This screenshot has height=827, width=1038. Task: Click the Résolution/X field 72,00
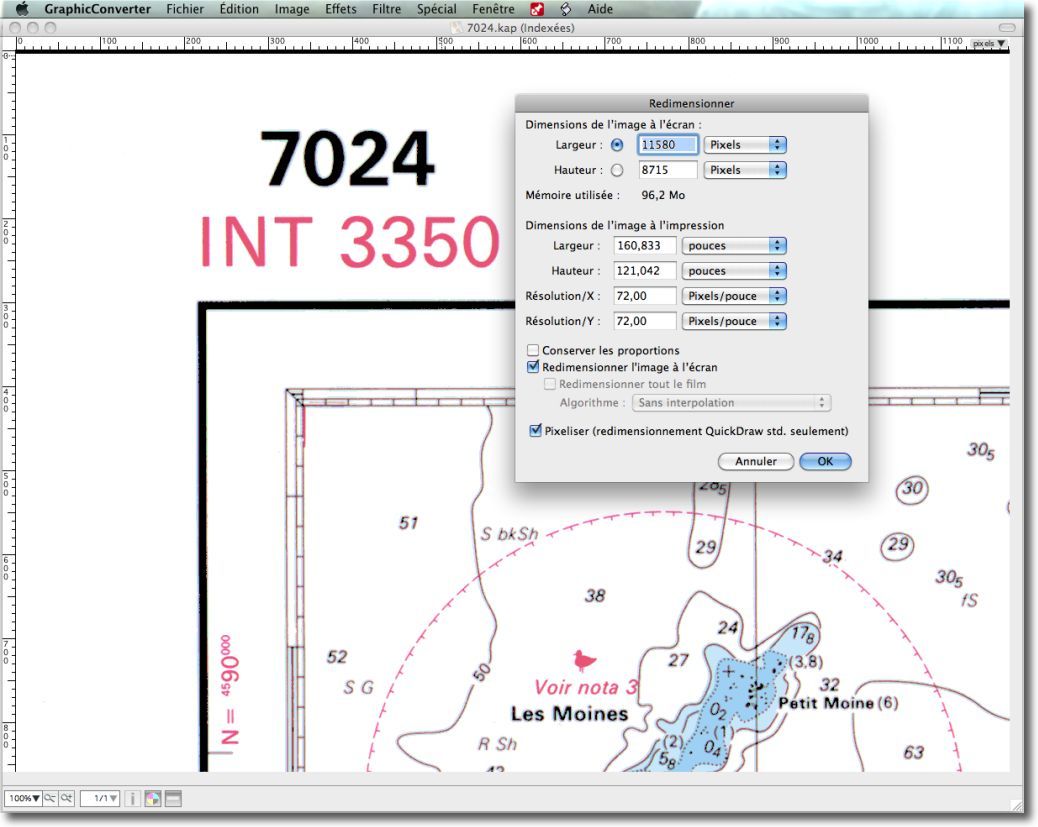645,296
